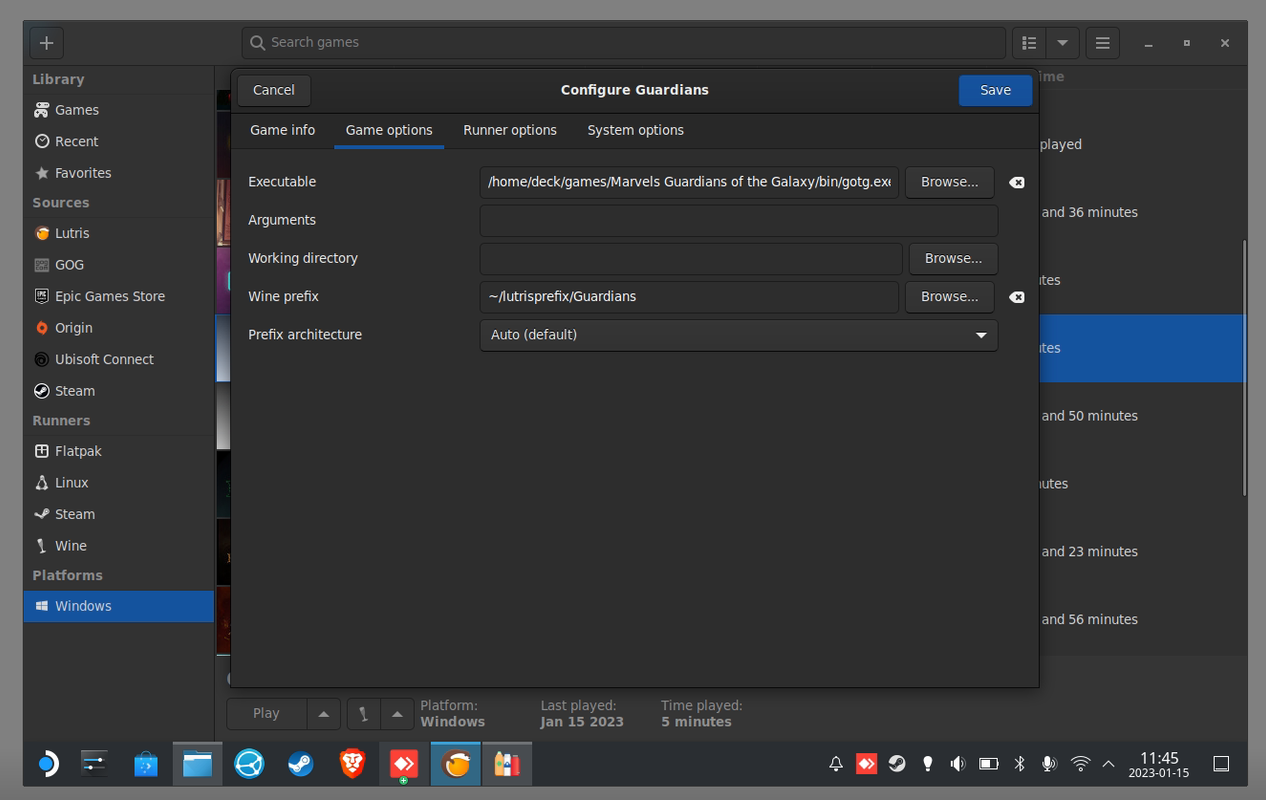Screen dimensions: 1266x800
Task: Open the notifications bell in tray
Action: pyautogui.click(x=836, y=764)
